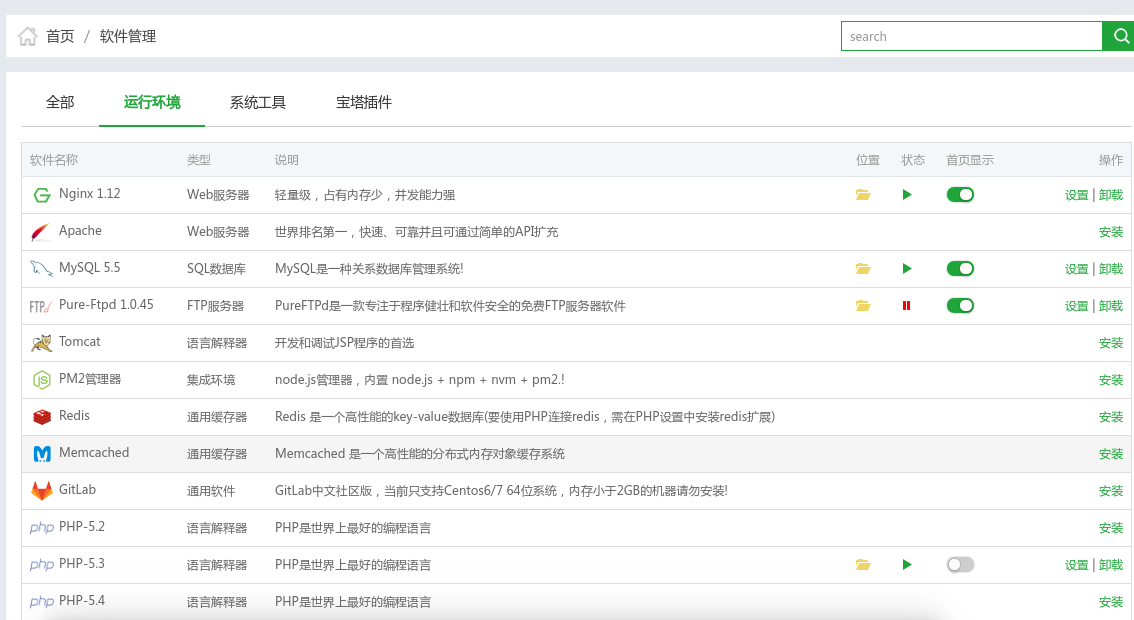Open MySQL 设置 link

1076,269
